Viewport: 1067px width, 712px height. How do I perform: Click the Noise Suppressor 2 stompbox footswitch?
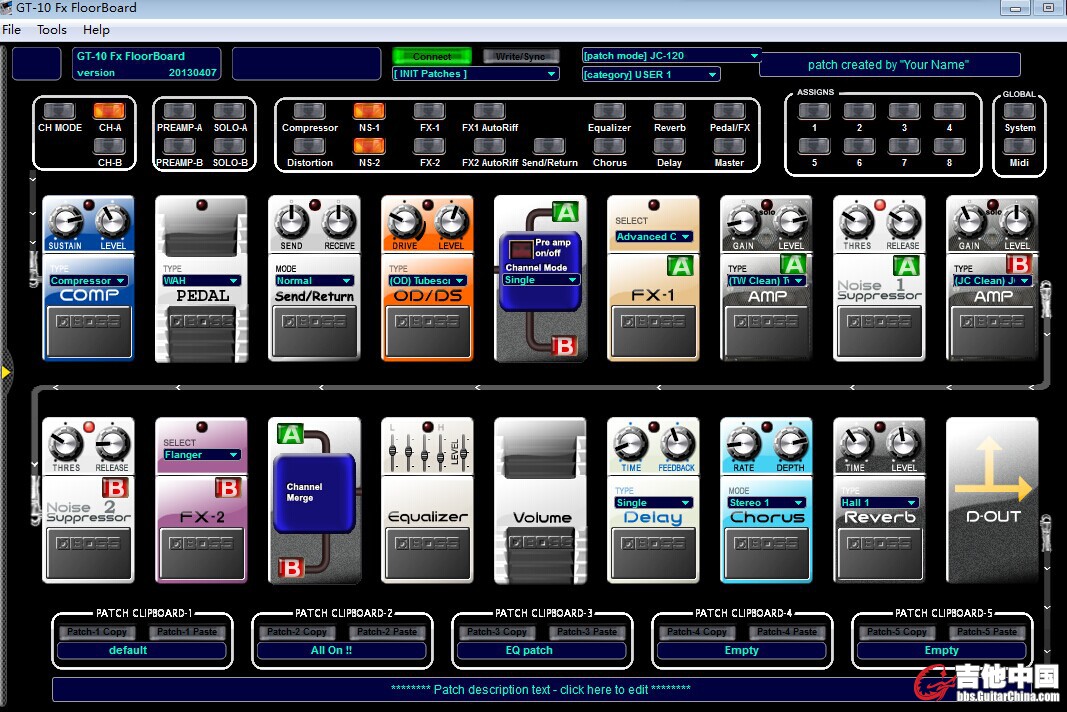[88, 553]
